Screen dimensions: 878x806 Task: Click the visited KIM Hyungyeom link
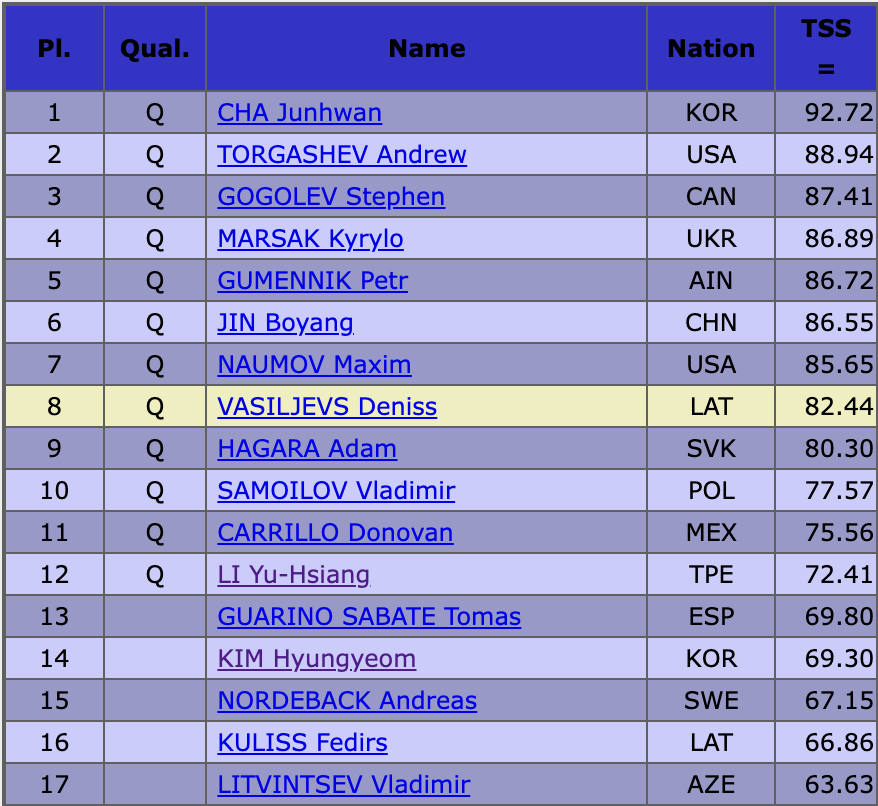(316, 659)
